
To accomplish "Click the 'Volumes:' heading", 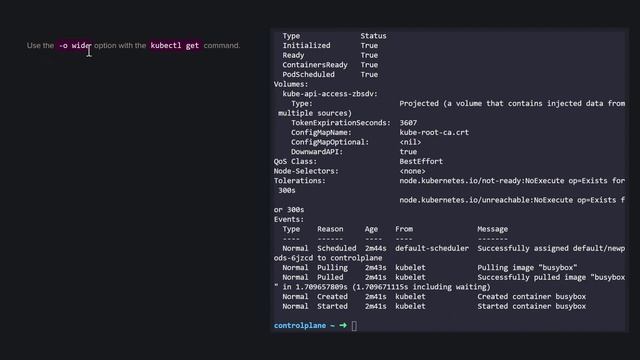I will 291,84.
